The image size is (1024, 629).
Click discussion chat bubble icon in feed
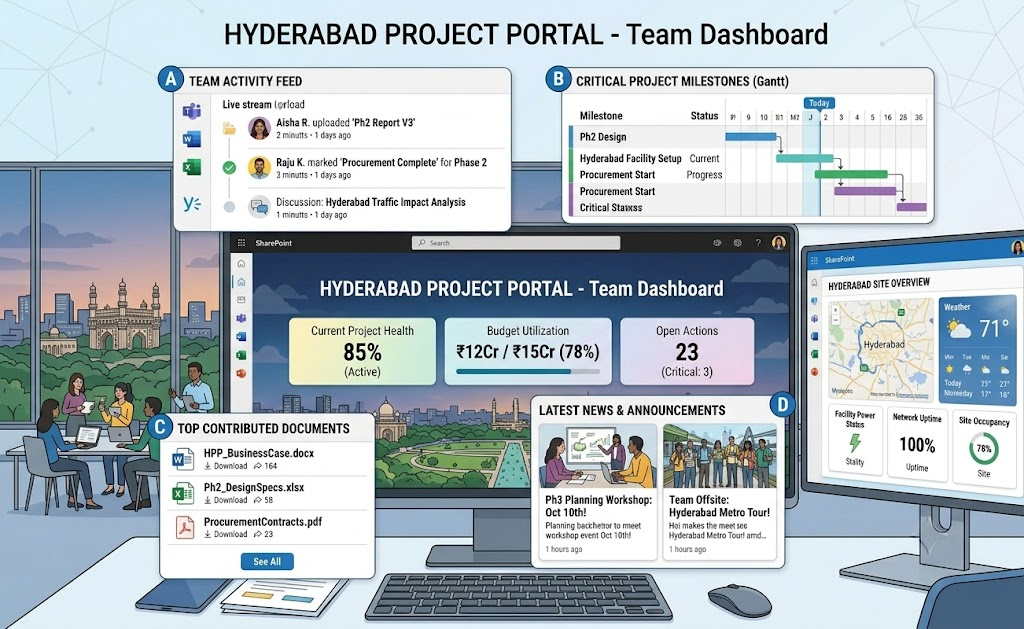[259, 208]
